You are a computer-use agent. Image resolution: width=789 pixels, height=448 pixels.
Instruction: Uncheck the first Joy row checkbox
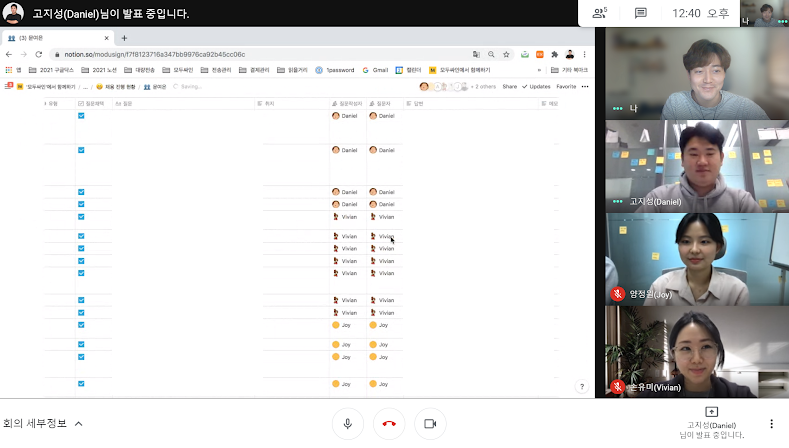(81, 325)
